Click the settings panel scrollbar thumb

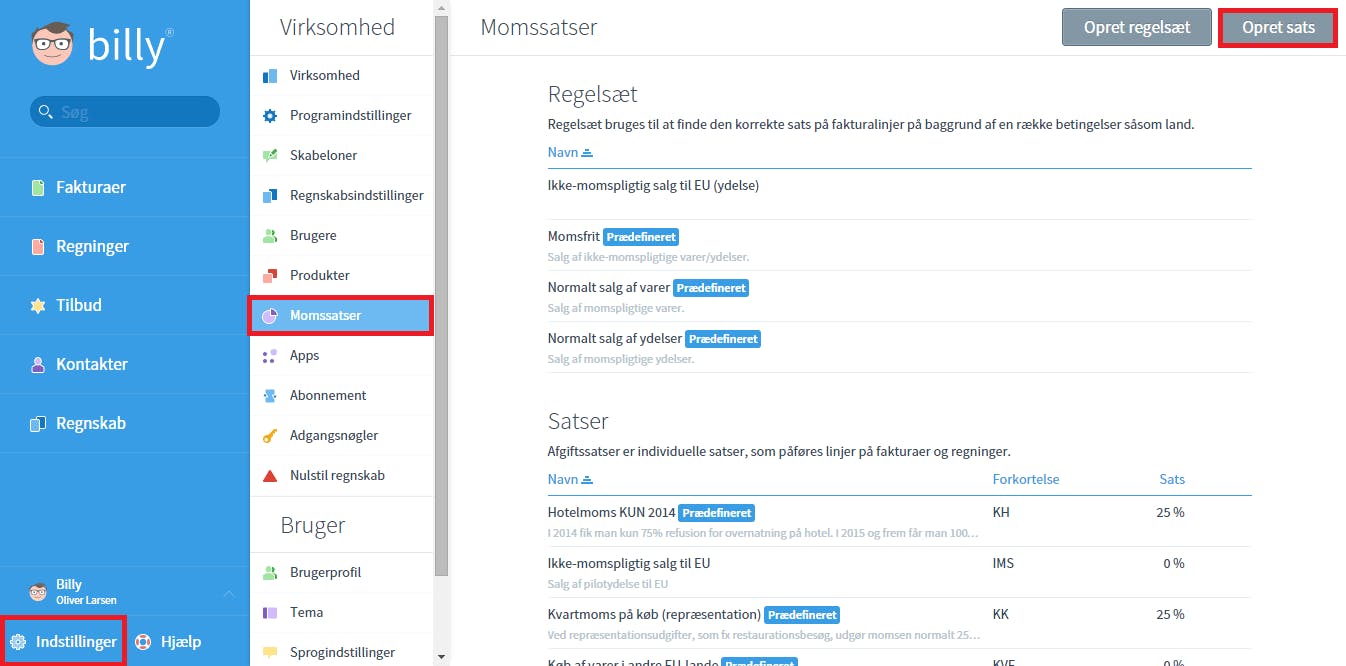tap(441, 298)
